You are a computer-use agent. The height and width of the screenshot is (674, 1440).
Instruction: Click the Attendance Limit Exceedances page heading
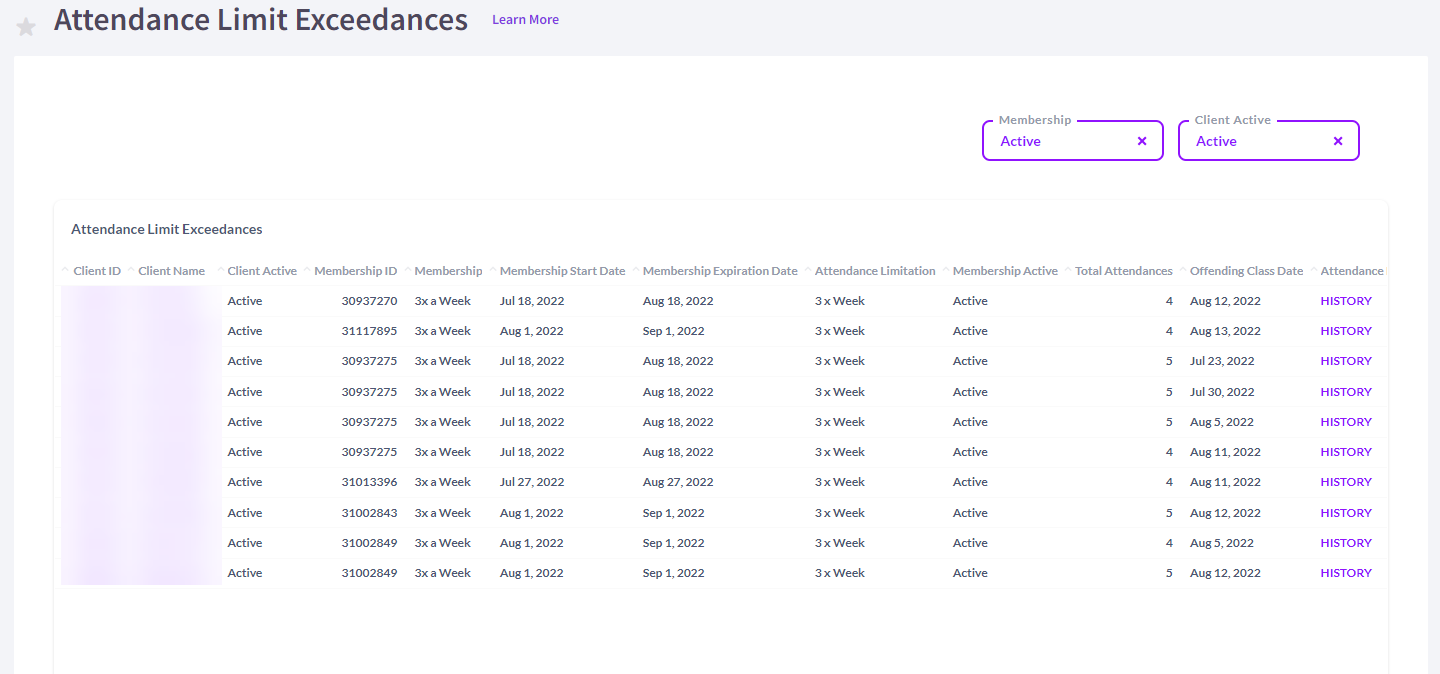[261, 19]
